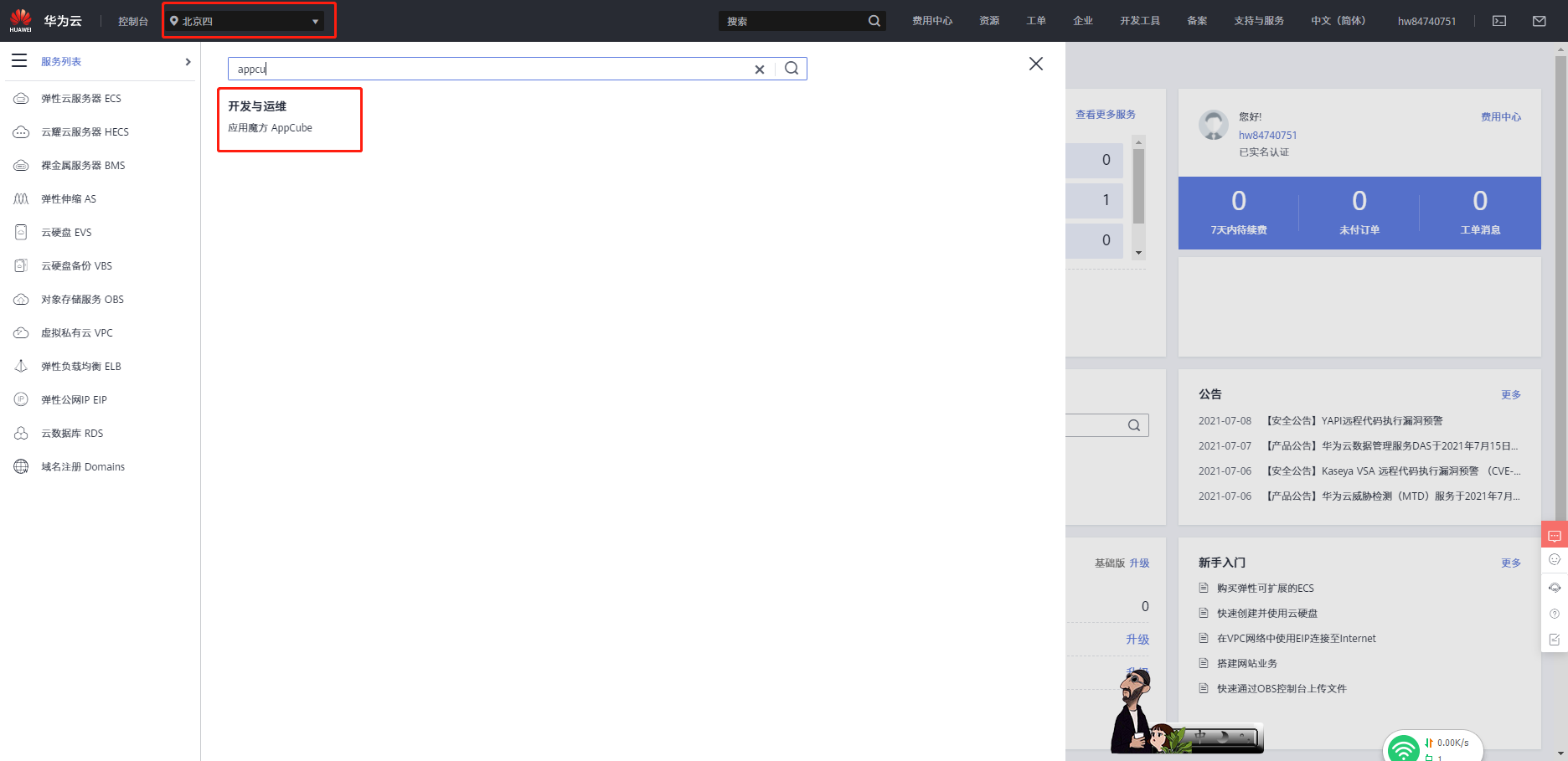Screen dimensions: 1568x761
Task: Click 费用中心 link in user card
Action: [1501, 117]
